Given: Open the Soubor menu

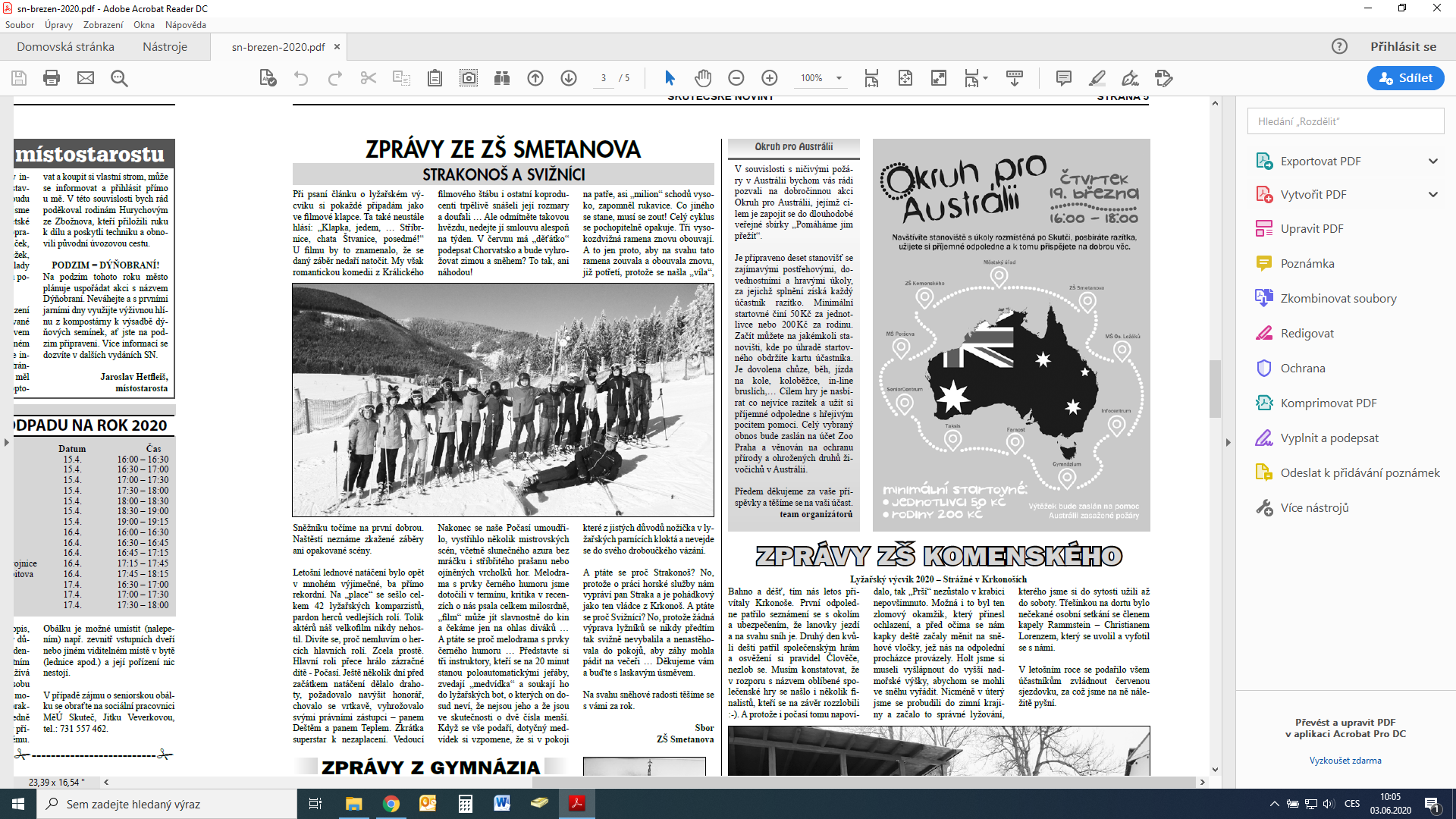Looking at the screenshot, I should click(20, 25).
